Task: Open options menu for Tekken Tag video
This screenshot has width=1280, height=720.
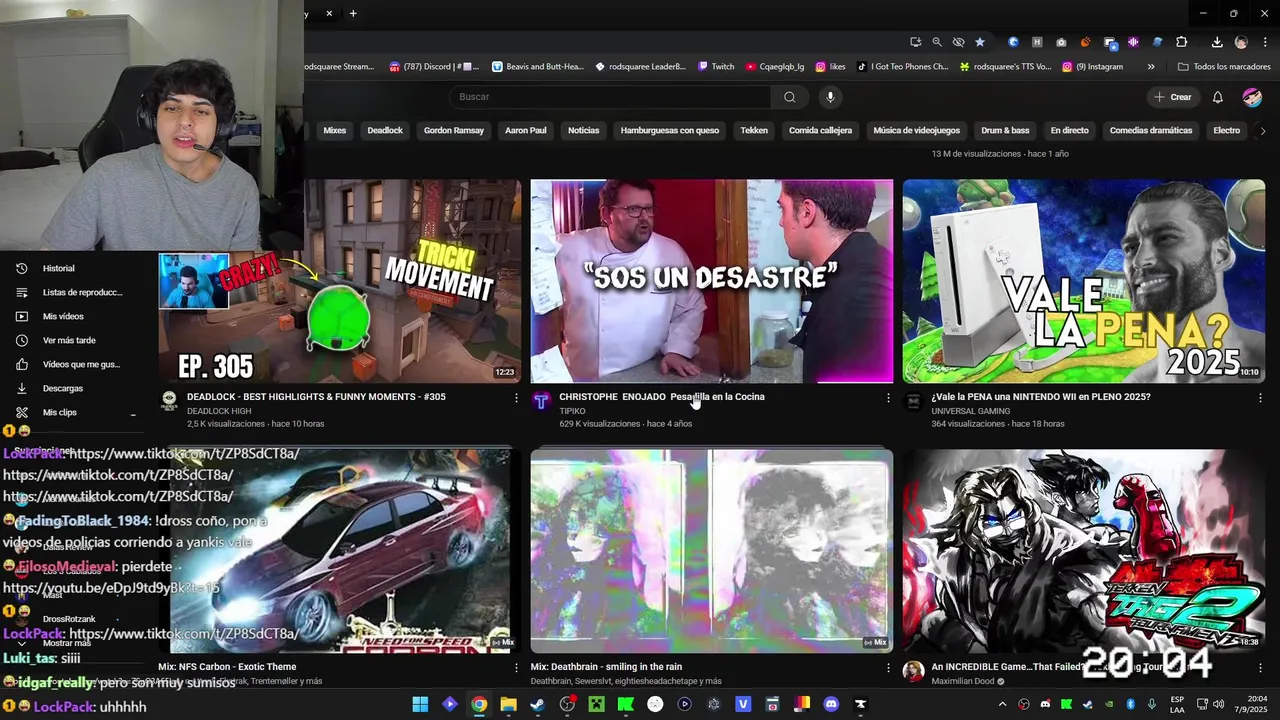Action: pyautogui.click(x=1260, y=668)
